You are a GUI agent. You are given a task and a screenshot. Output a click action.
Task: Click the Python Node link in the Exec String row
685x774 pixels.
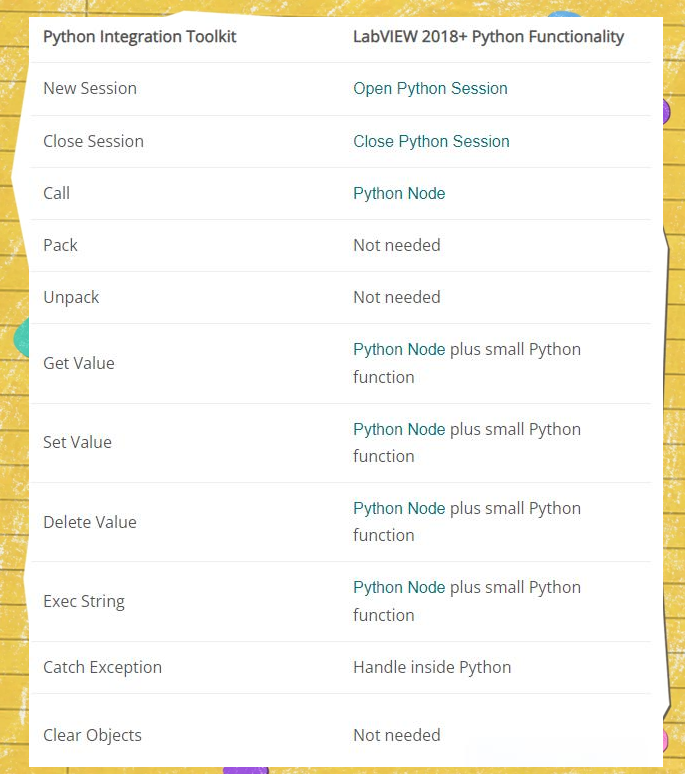[x=399, y=588]
